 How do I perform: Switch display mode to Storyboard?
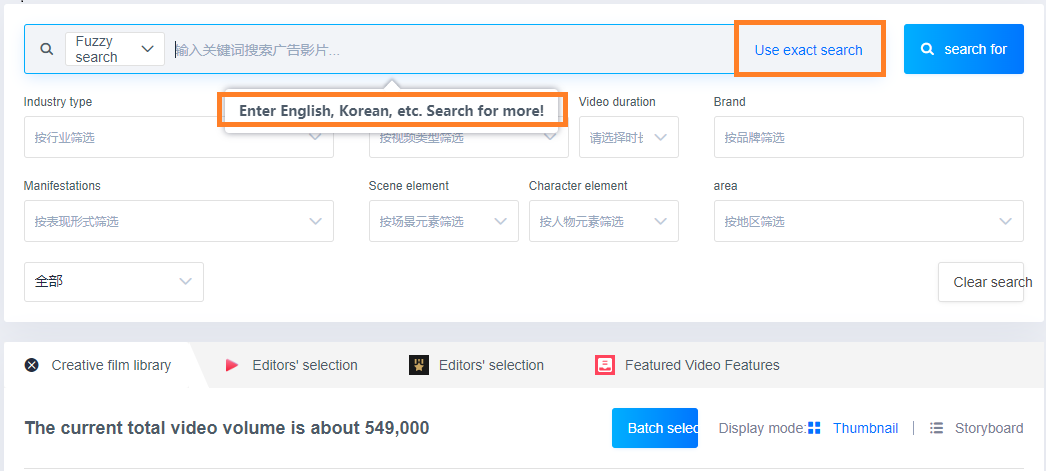point(989,428)
